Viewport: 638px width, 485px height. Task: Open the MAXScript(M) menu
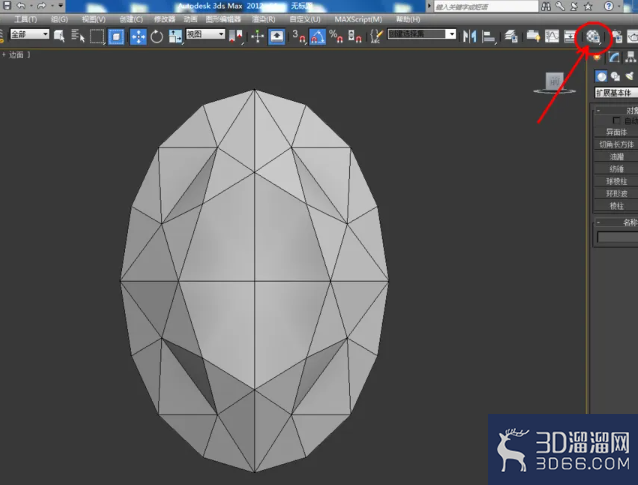coord(358,19)
